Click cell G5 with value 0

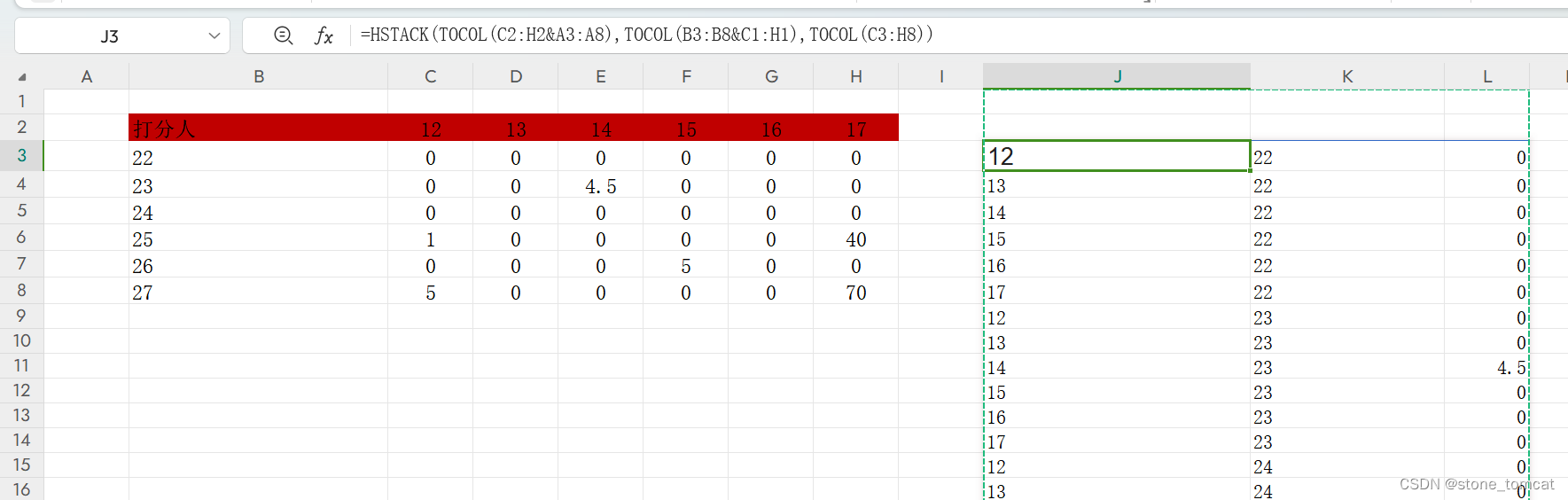coord(771,212)
